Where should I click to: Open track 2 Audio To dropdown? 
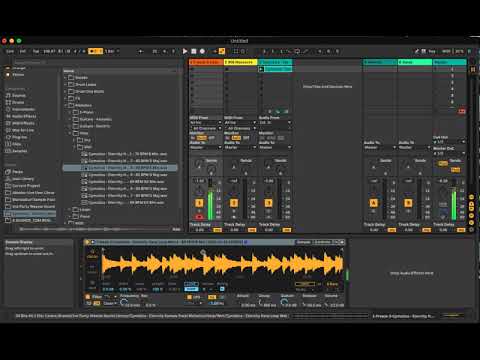(x=240, y=147)
